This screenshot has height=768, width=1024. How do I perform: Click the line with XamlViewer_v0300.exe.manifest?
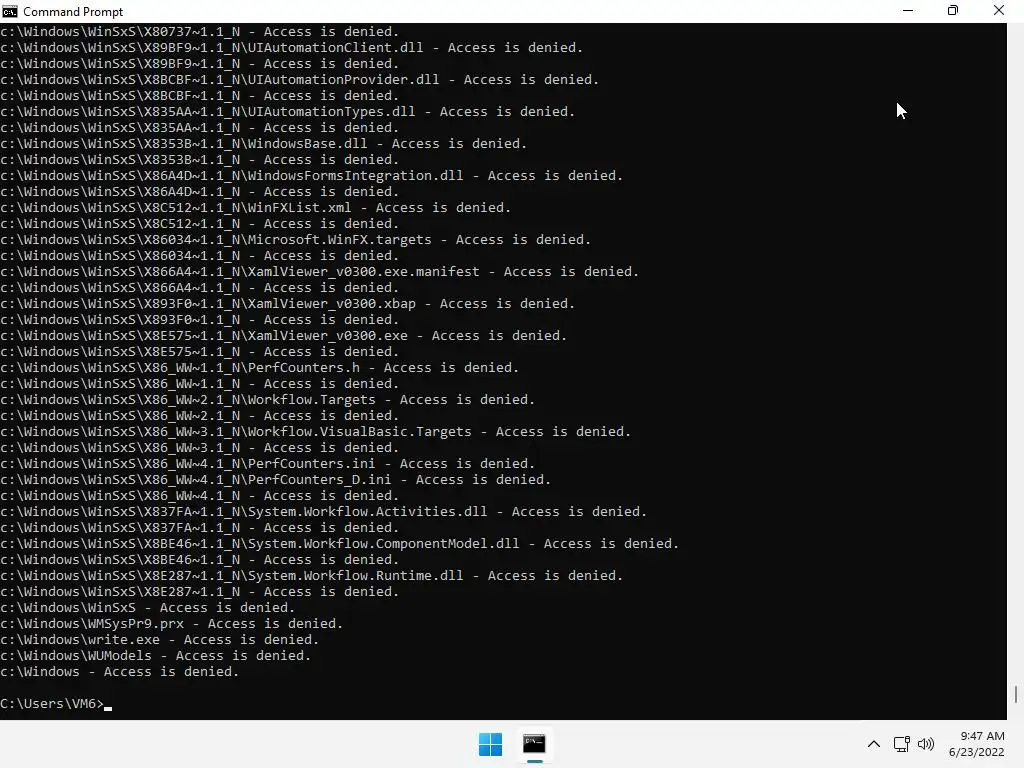319,272
